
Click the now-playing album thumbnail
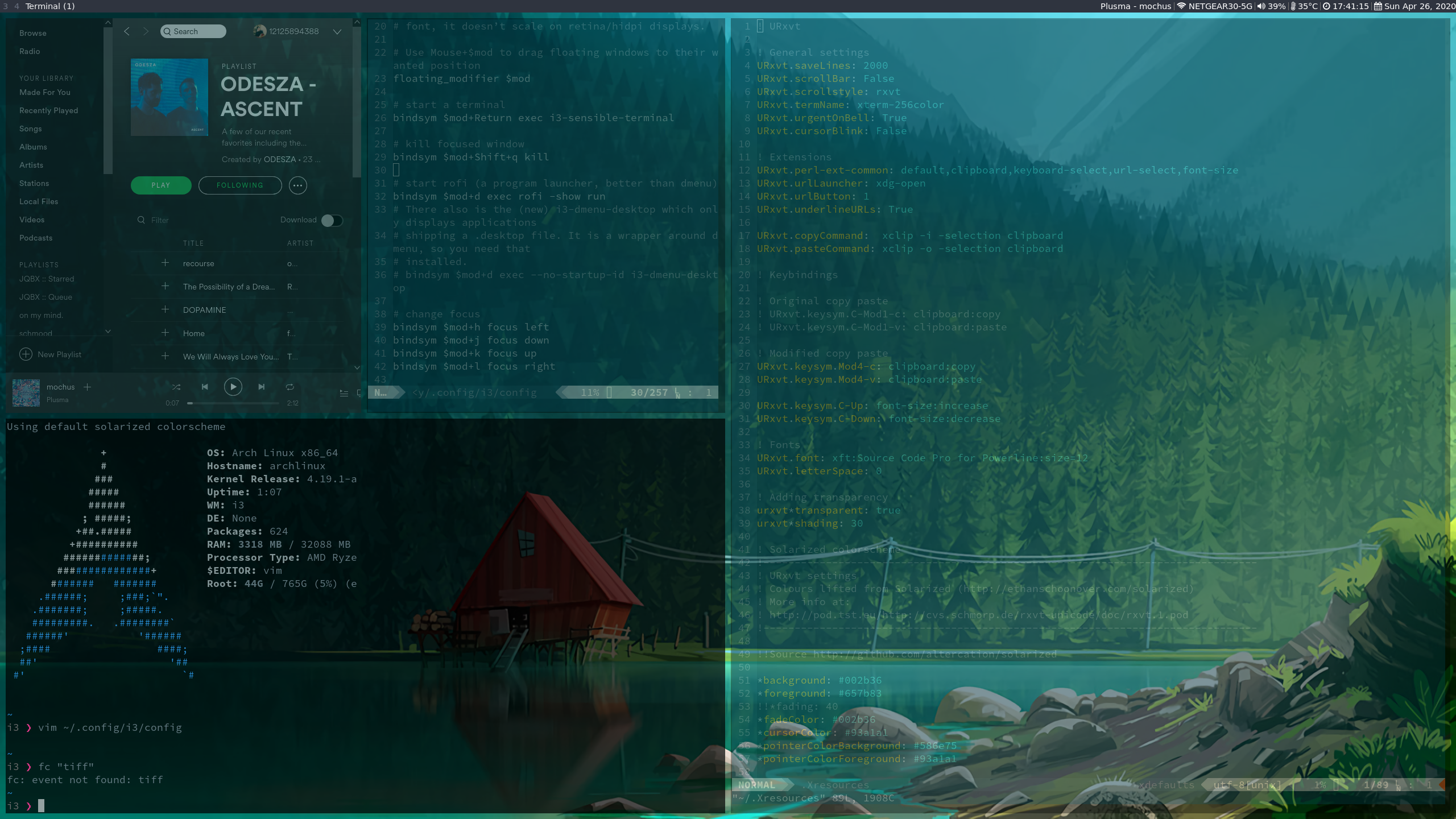[x=26, y=393]
